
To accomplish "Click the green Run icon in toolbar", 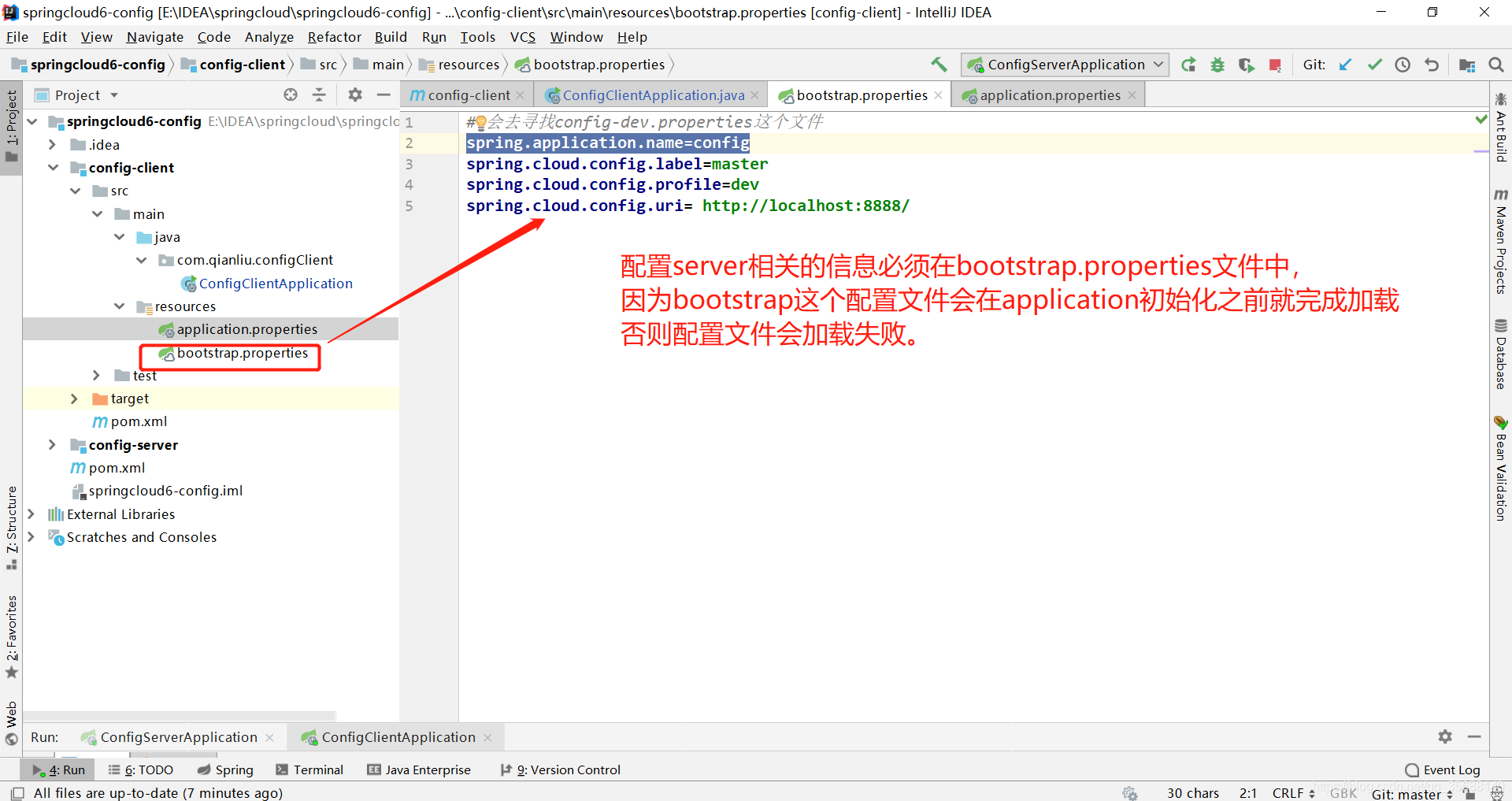I will coord(1188,65).
